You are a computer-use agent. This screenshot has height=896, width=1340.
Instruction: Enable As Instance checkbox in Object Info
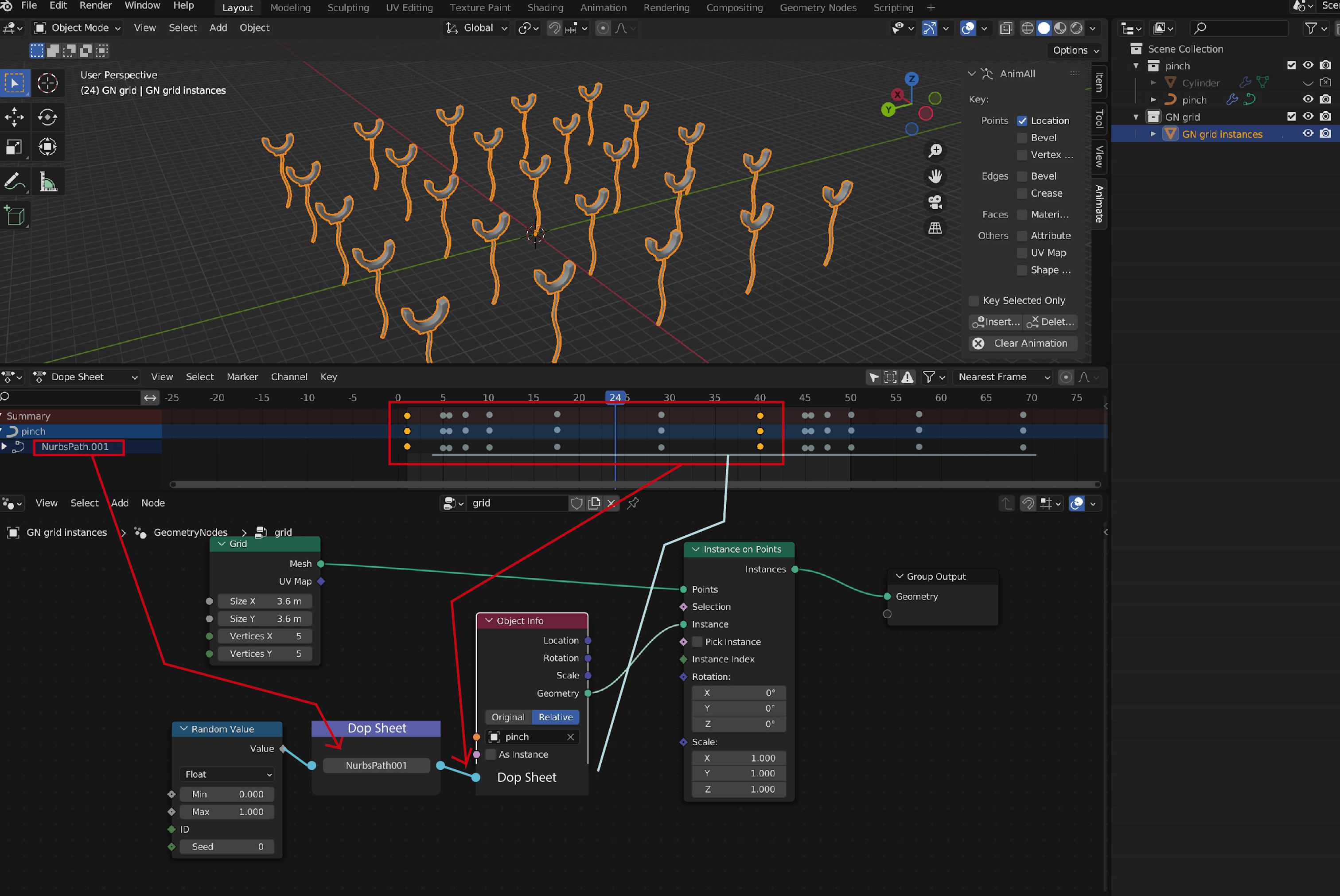click(x=490, y=754)
